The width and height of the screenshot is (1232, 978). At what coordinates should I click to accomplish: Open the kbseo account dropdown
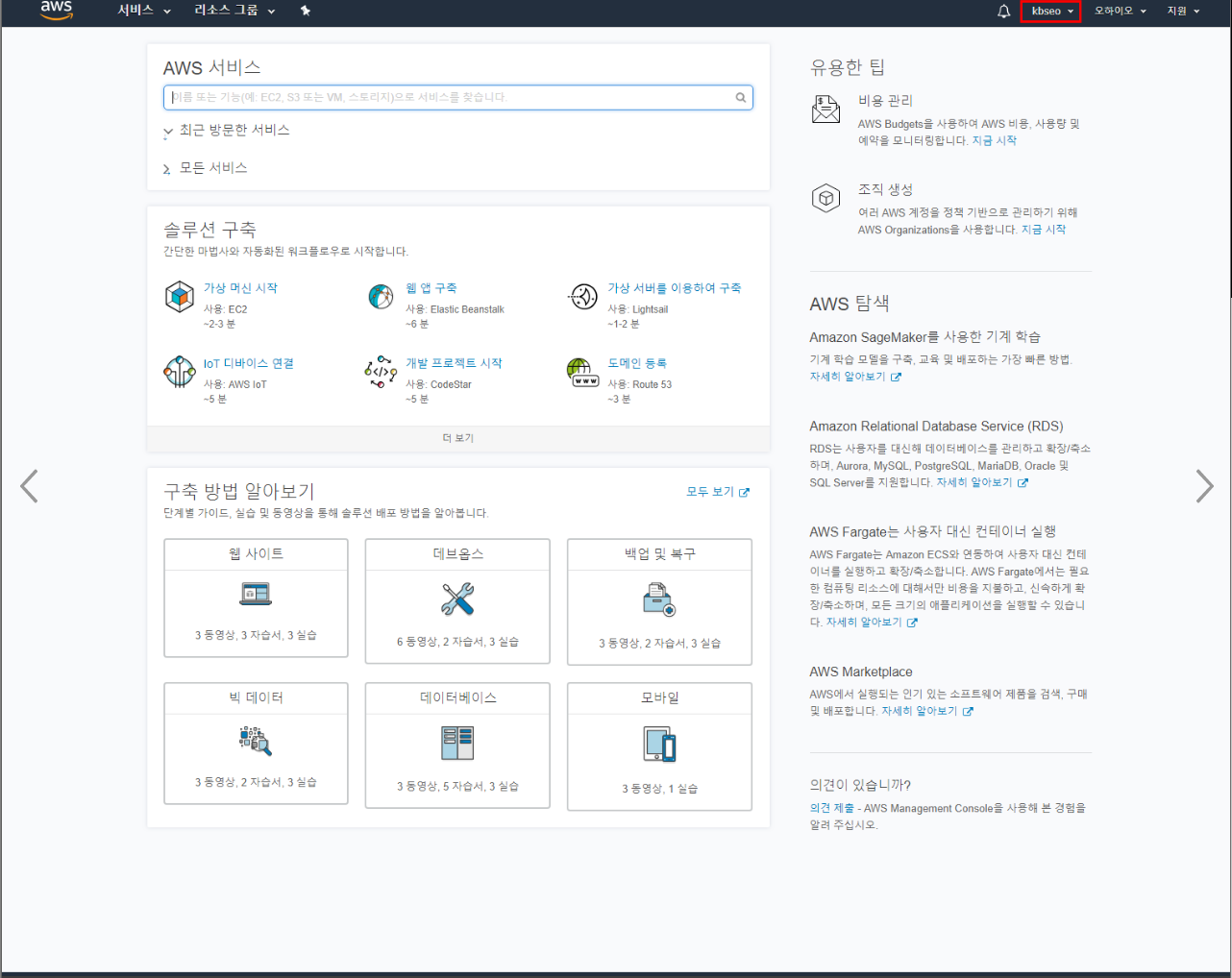(1050, 12)
